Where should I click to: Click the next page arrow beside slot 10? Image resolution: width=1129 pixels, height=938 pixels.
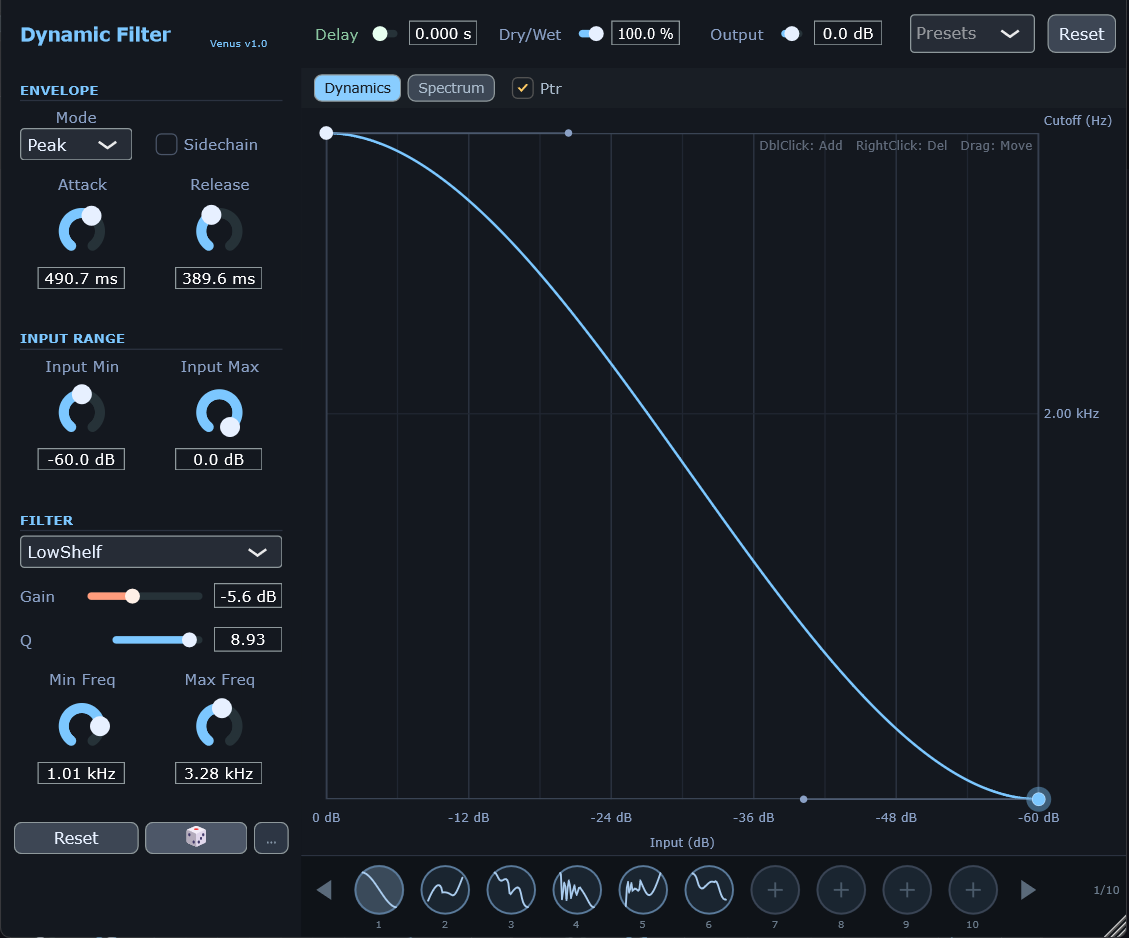pos(1028,889)
